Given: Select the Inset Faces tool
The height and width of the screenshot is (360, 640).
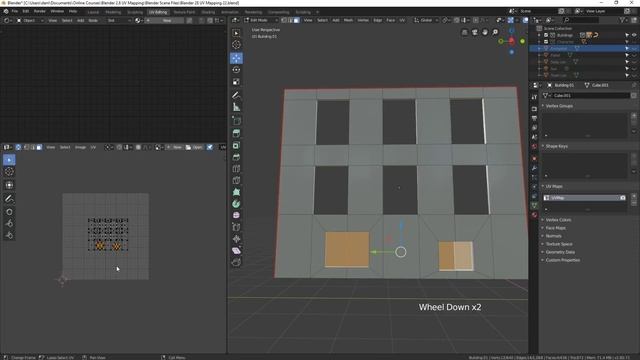Looking at the screenshot, I should pyautogui.click(x=236, y=145).
